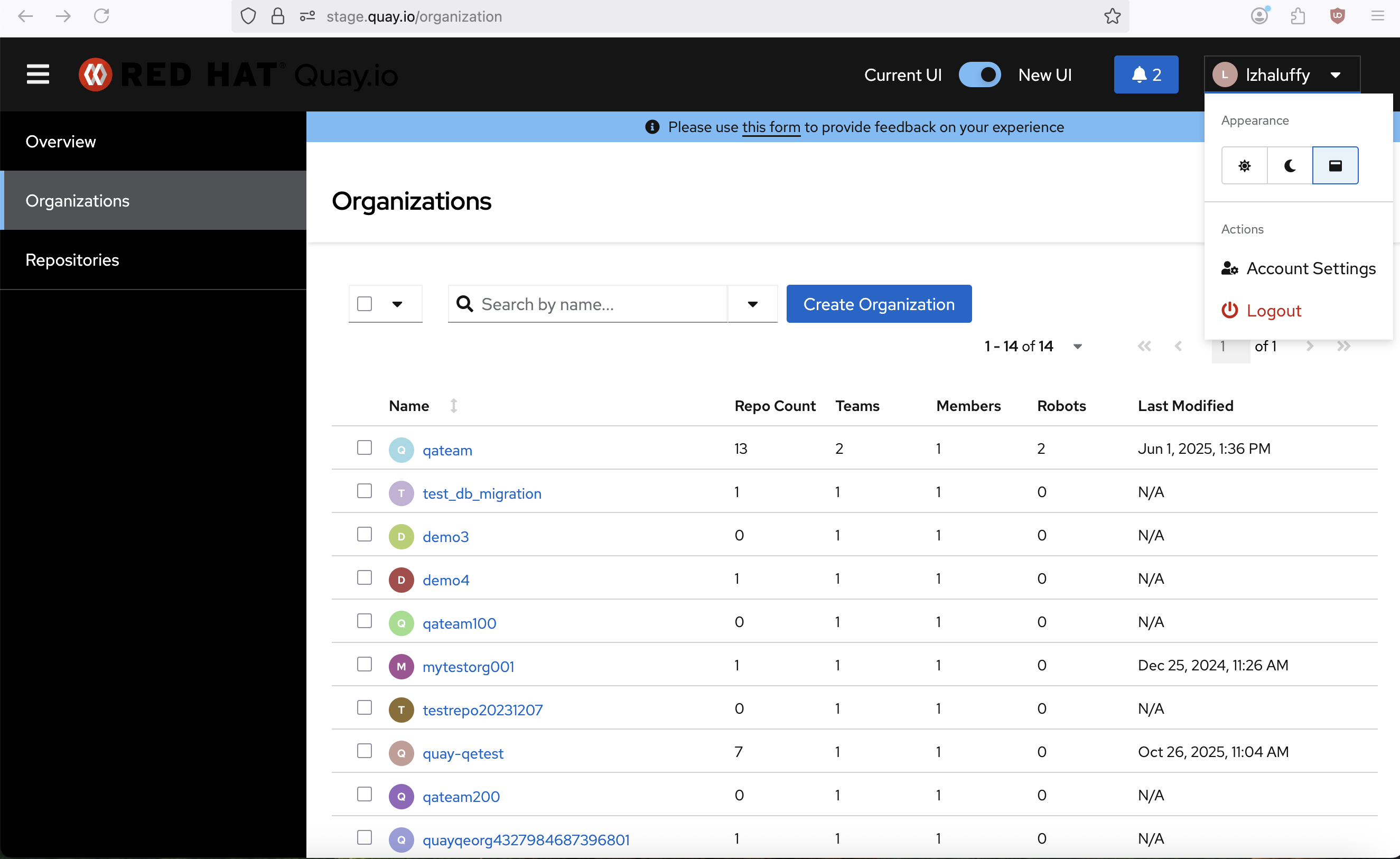The height and width of the screenshot is (859, 1400).
Task: Open uBlock Origin extension icon
Action: (x=1338, y=16)
